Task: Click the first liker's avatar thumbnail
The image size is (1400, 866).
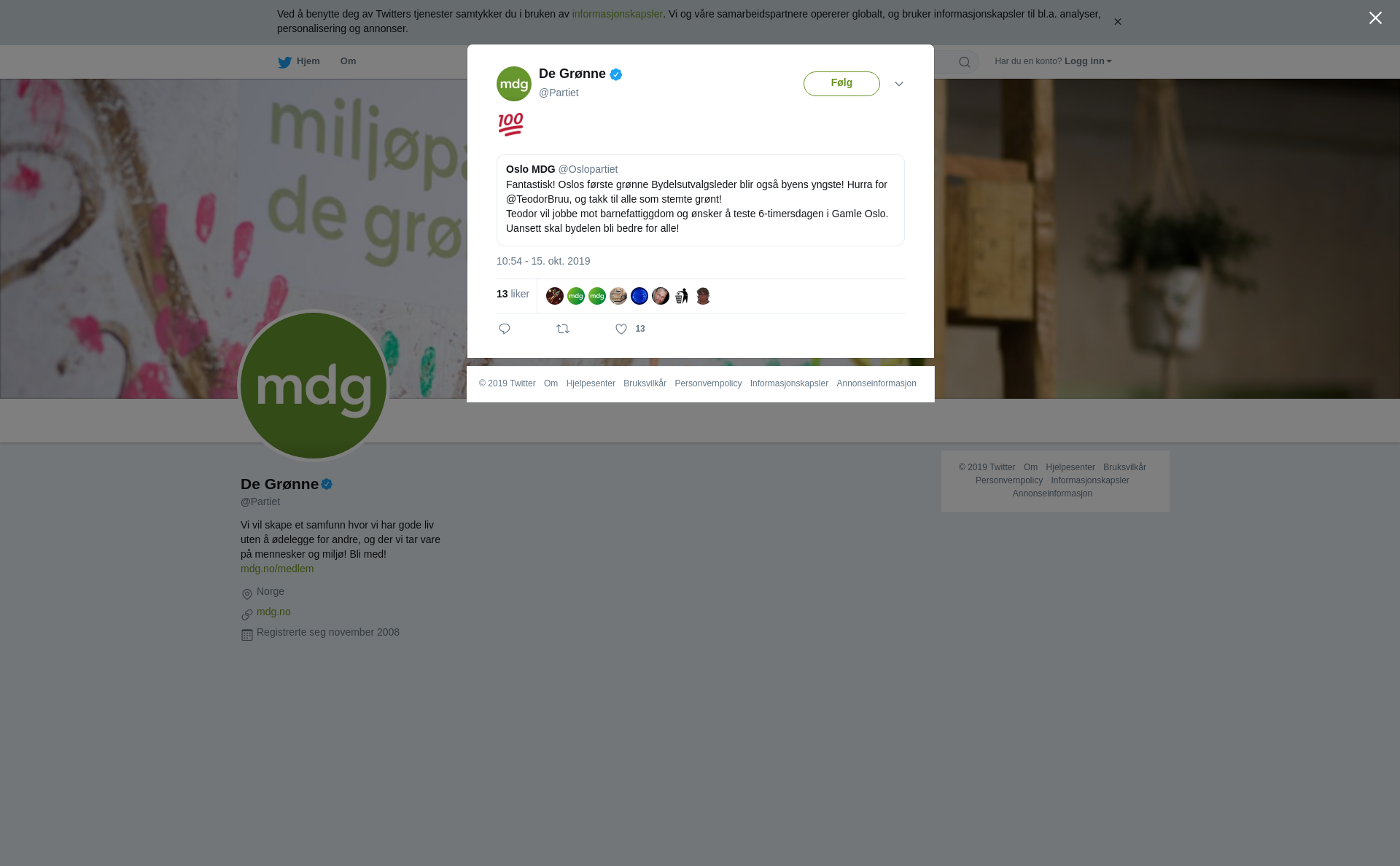Action: point(555,296)
